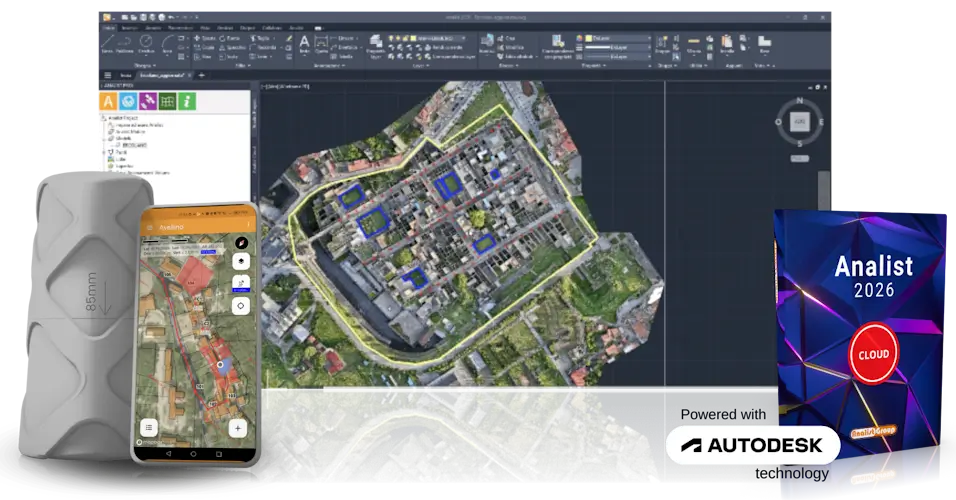Image resolution: width=956 pixels, height=500 pixels.
Task: Tap the list button at phone bottom left
Action: tap(149, 428)
